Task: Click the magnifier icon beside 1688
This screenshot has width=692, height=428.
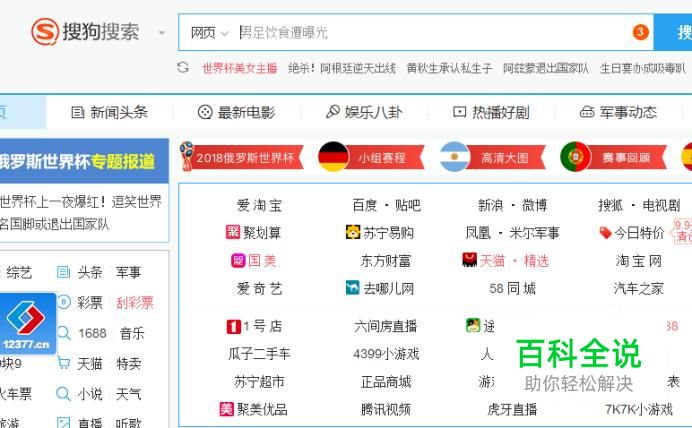Action: tap(64, 333)
